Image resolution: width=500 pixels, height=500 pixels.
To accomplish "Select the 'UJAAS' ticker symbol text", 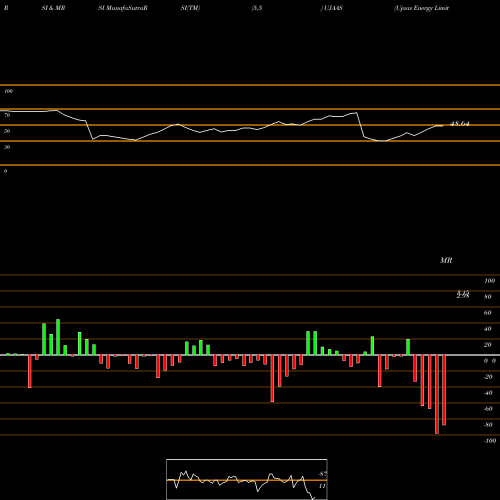I will pos(332,8).
